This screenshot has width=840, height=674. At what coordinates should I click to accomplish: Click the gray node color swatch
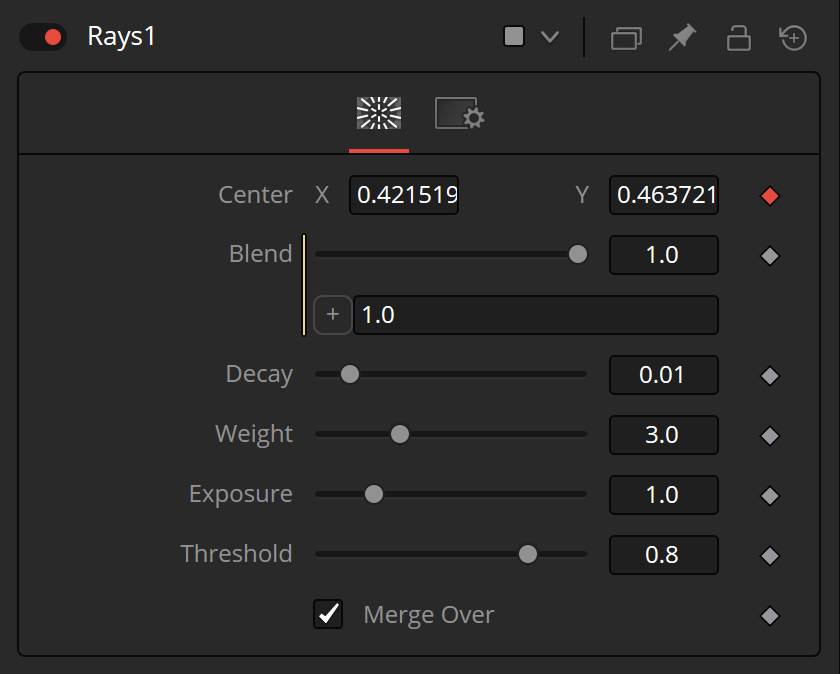[514, 37]
